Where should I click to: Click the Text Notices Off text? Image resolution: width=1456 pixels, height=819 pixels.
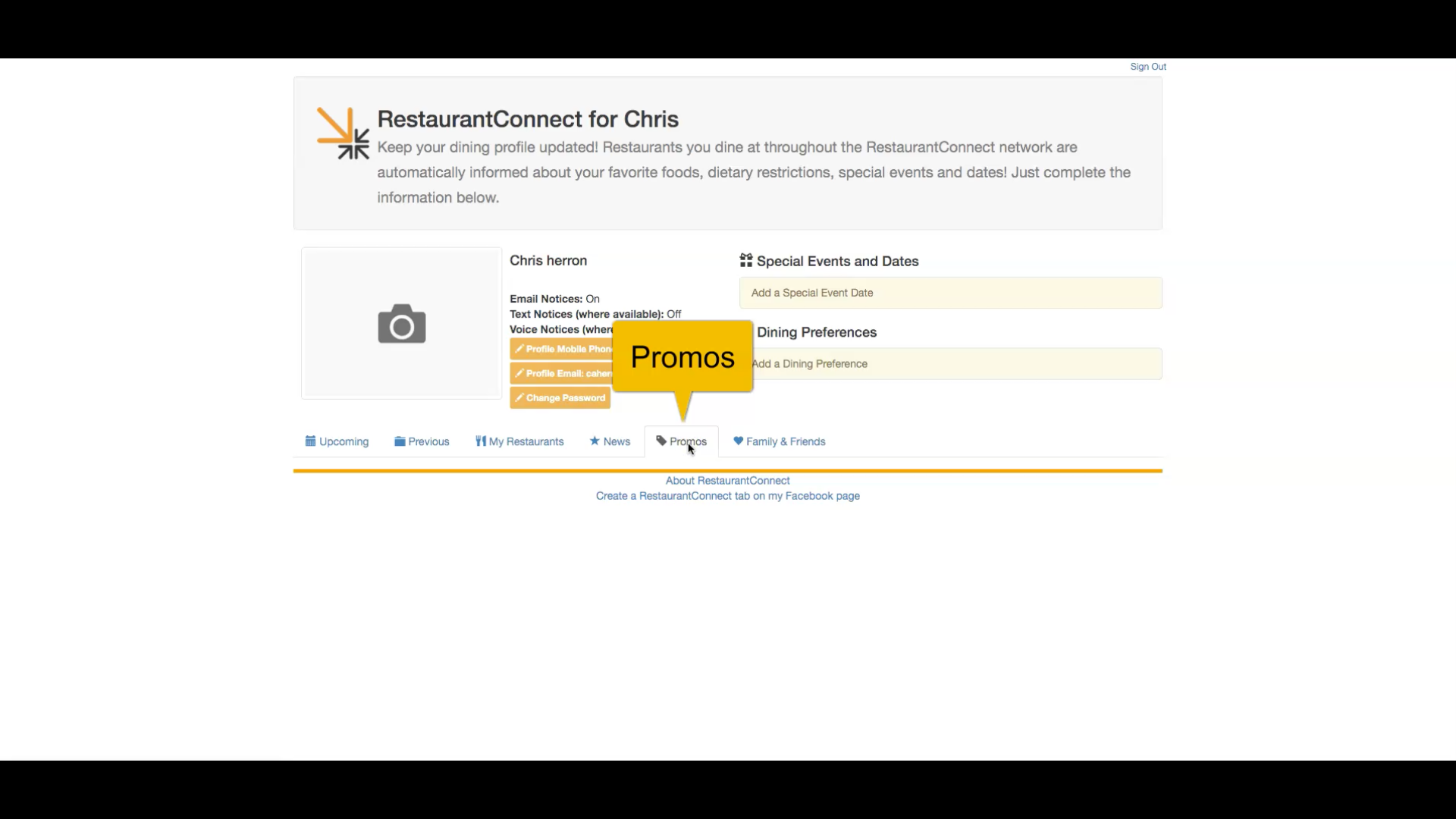[x=595, y=314]
